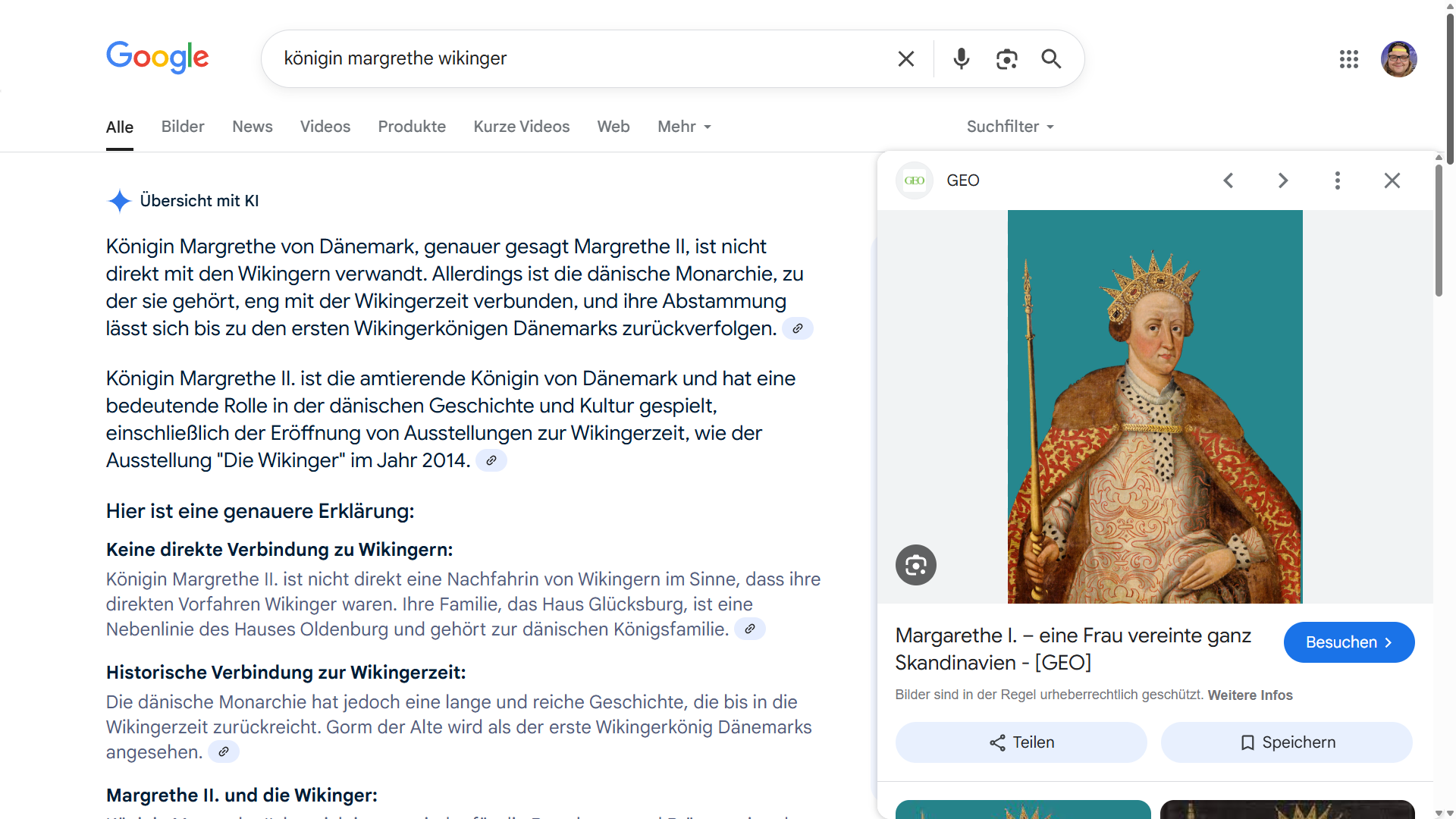The height and width of the screenshot is (819, 1456).
Task: Click 'Margrethe II. und die Wikinger:' heading
Action: (x=242, y=795)
